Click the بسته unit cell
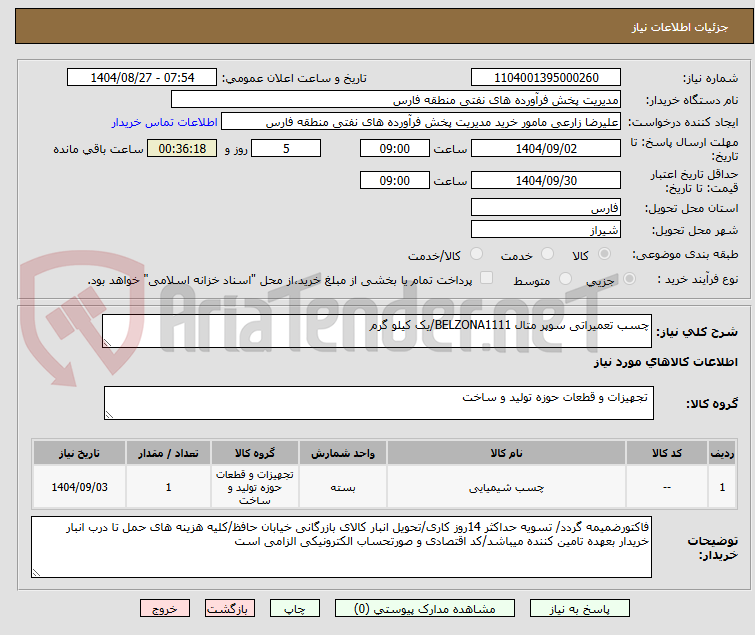This screenshot has width=755, height=635. coord(342,487)
